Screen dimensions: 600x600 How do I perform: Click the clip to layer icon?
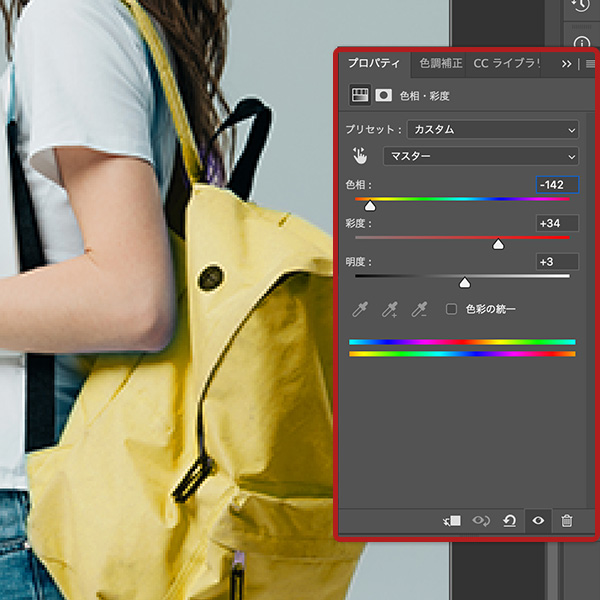click(x=452, y=520)
